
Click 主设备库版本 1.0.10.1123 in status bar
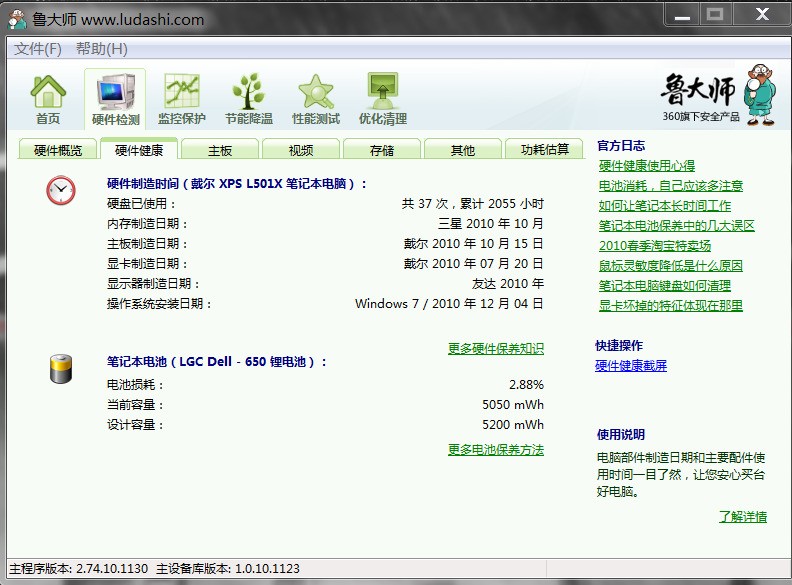pyautogui.click(x=228, y=569)
